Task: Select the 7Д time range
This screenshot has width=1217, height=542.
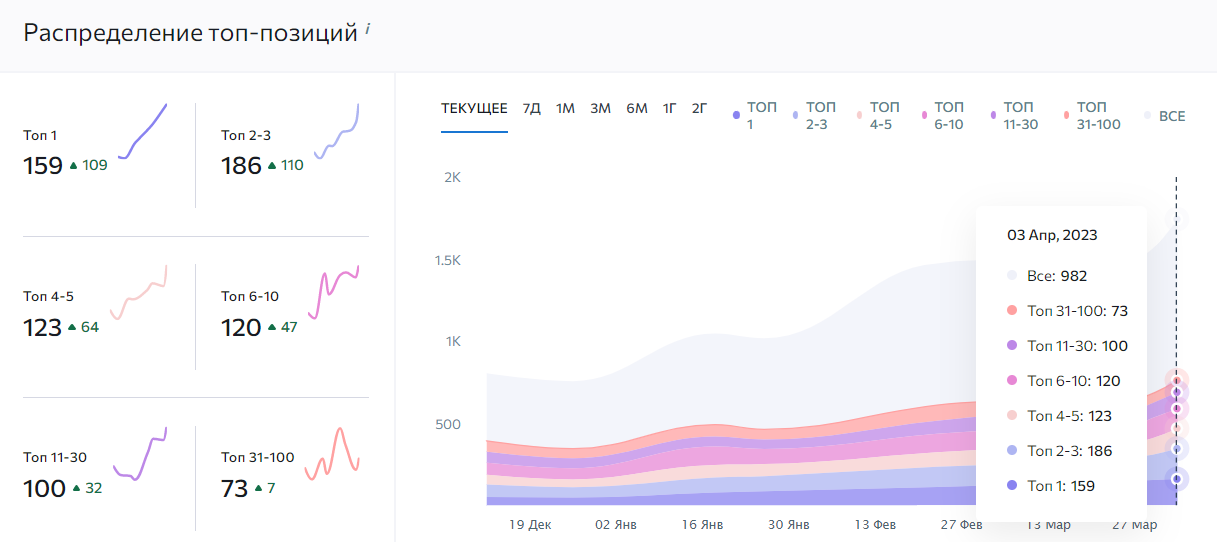Action: tap(532, 108)
